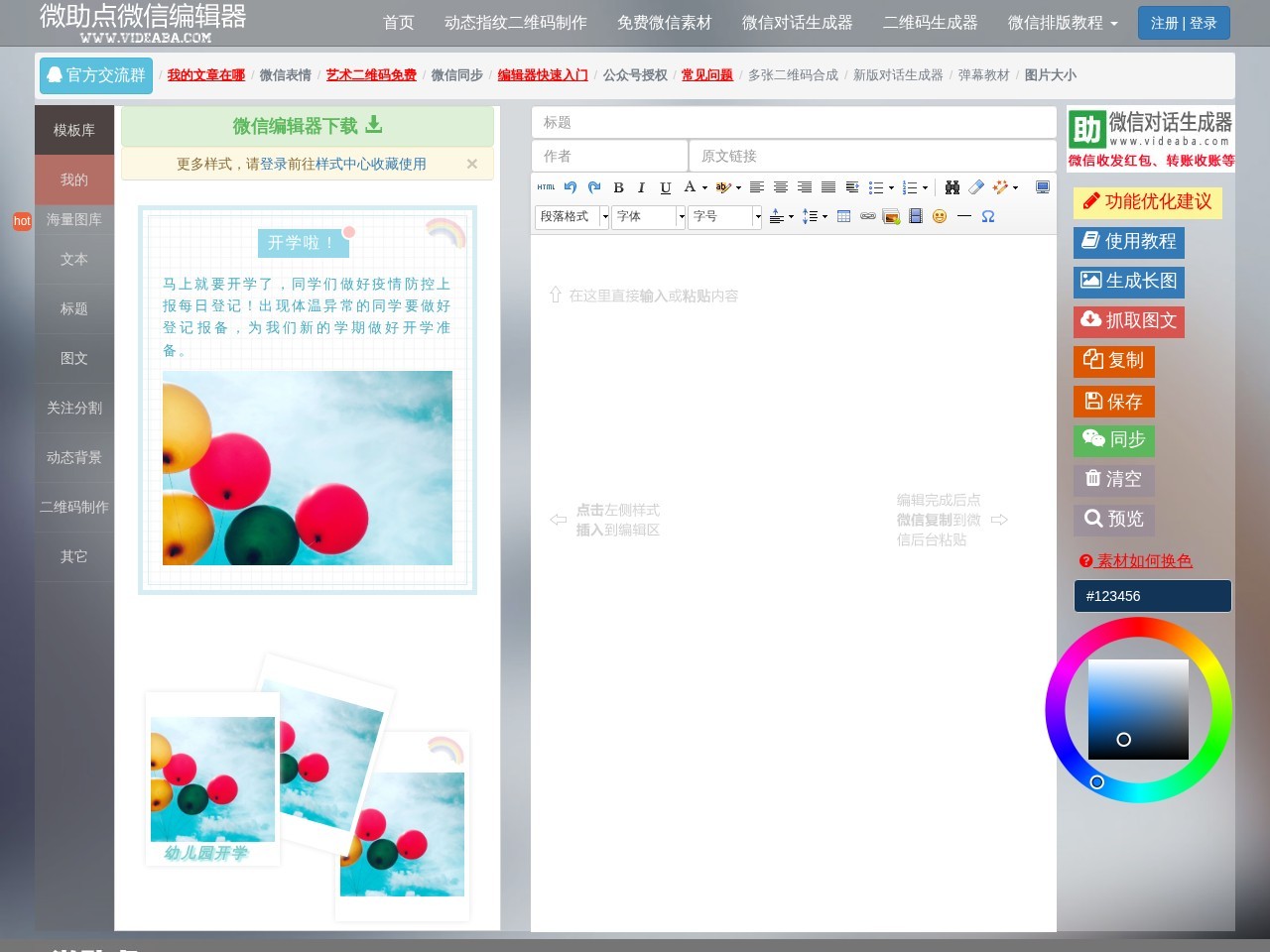Insert an emoticon with the smiley icon
Image resolution: width=1270 pixels, height=952 pixels.
[x=940, y=216]
